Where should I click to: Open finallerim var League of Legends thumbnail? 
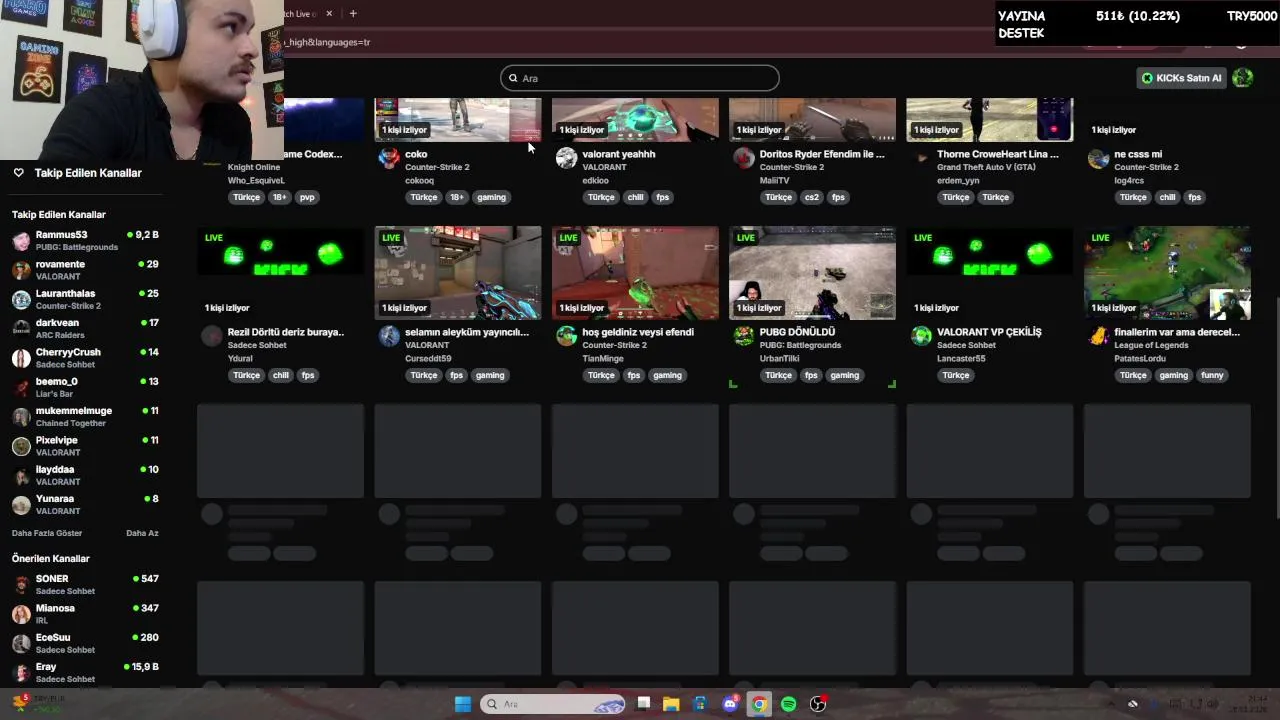point(1167,273)
